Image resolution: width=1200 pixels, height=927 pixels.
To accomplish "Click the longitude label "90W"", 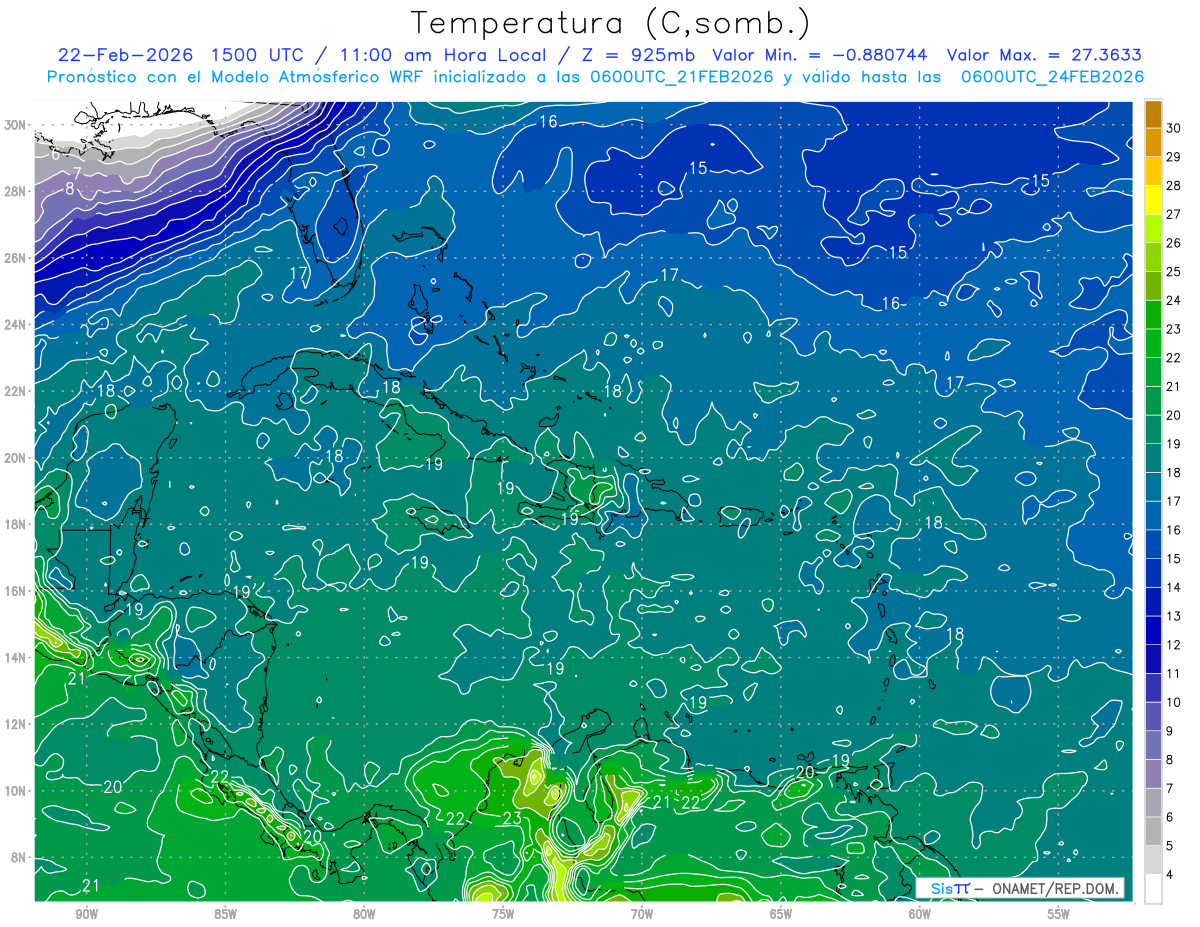I will (x=86, y=914).
